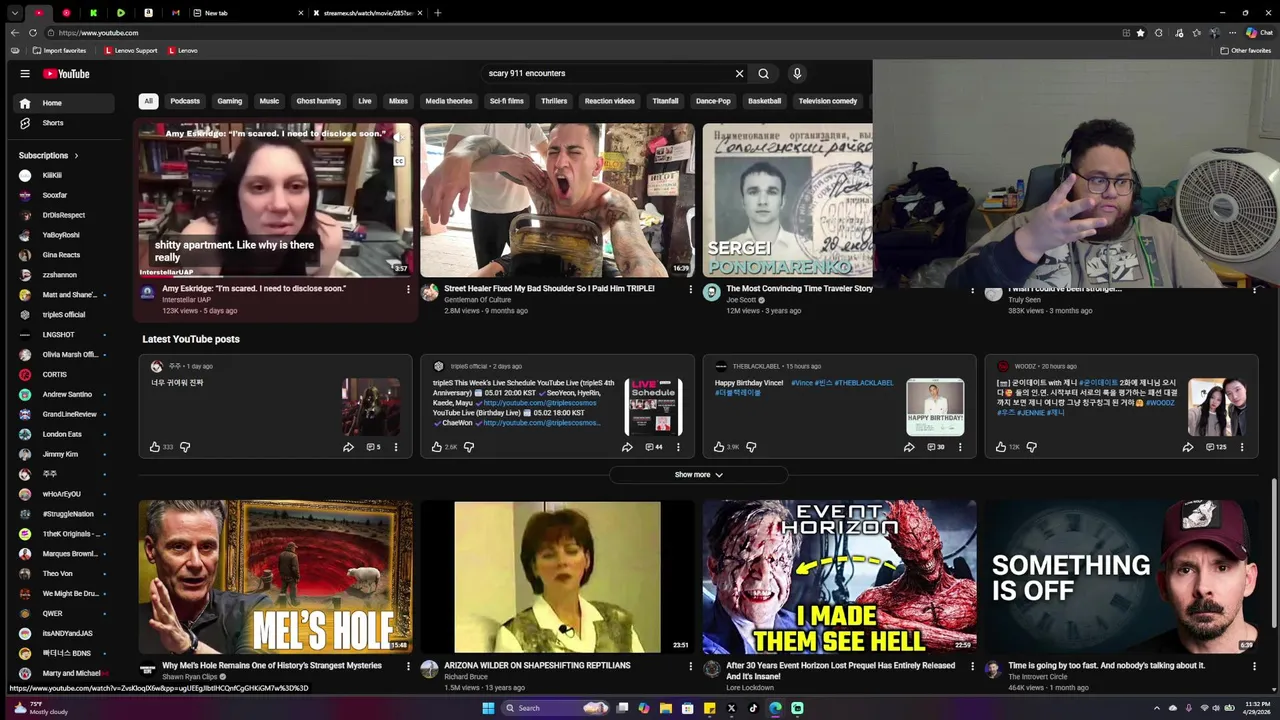1280x720 pixels.
Task: Clear the search box with the X
Action: tap(739, 73)
